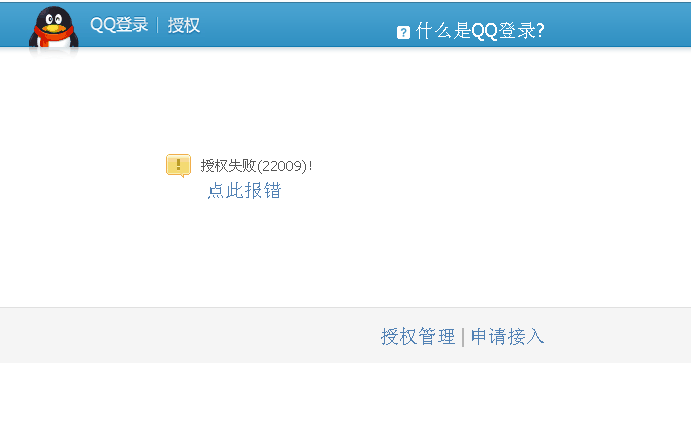Click the divider between QQ登录 and 授权
Viewport: 691px width, 430px height.
tap(157, 25)
